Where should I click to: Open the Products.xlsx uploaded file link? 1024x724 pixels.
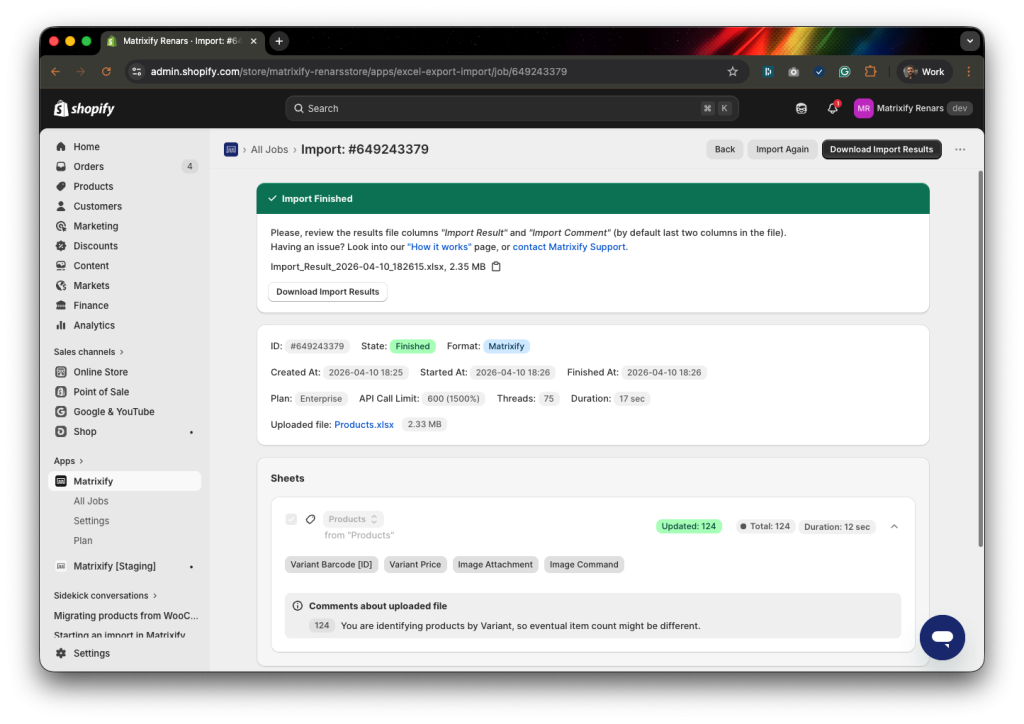pos(364,423)
